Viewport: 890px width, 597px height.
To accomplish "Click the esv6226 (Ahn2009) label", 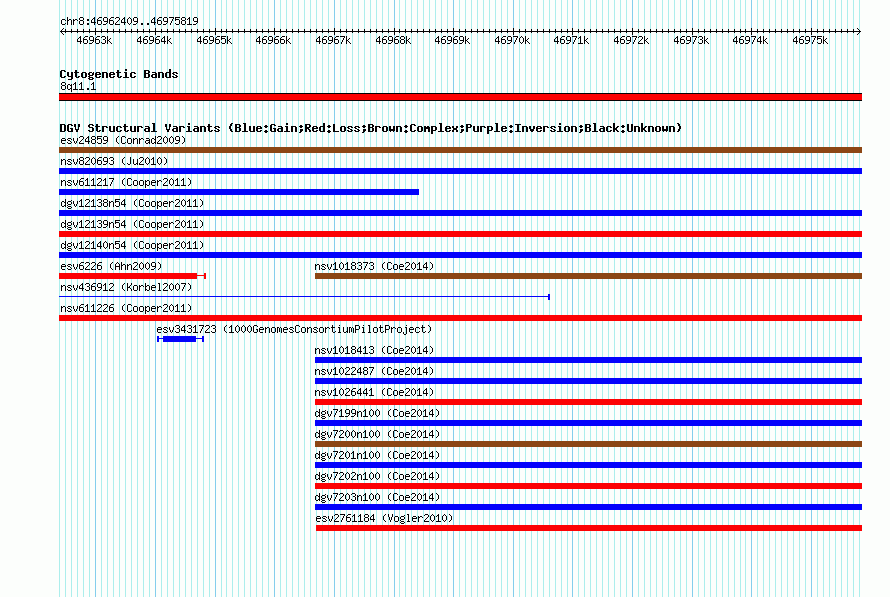I will coord(111,266).
